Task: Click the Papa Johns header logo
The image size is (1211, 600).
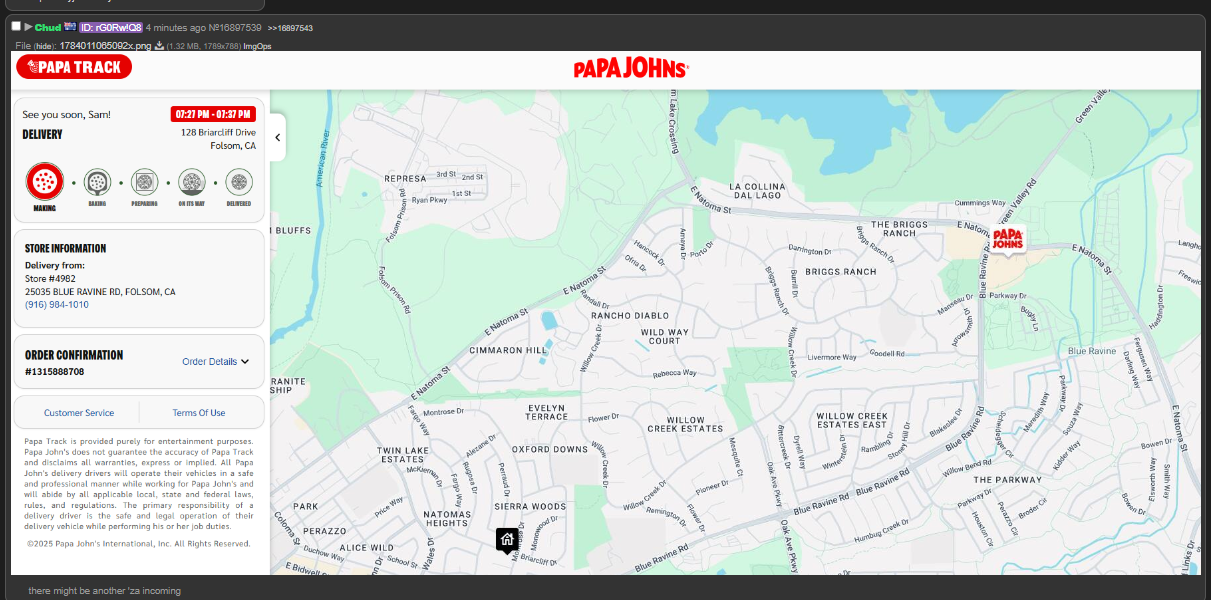Action: tap(631, 68)
